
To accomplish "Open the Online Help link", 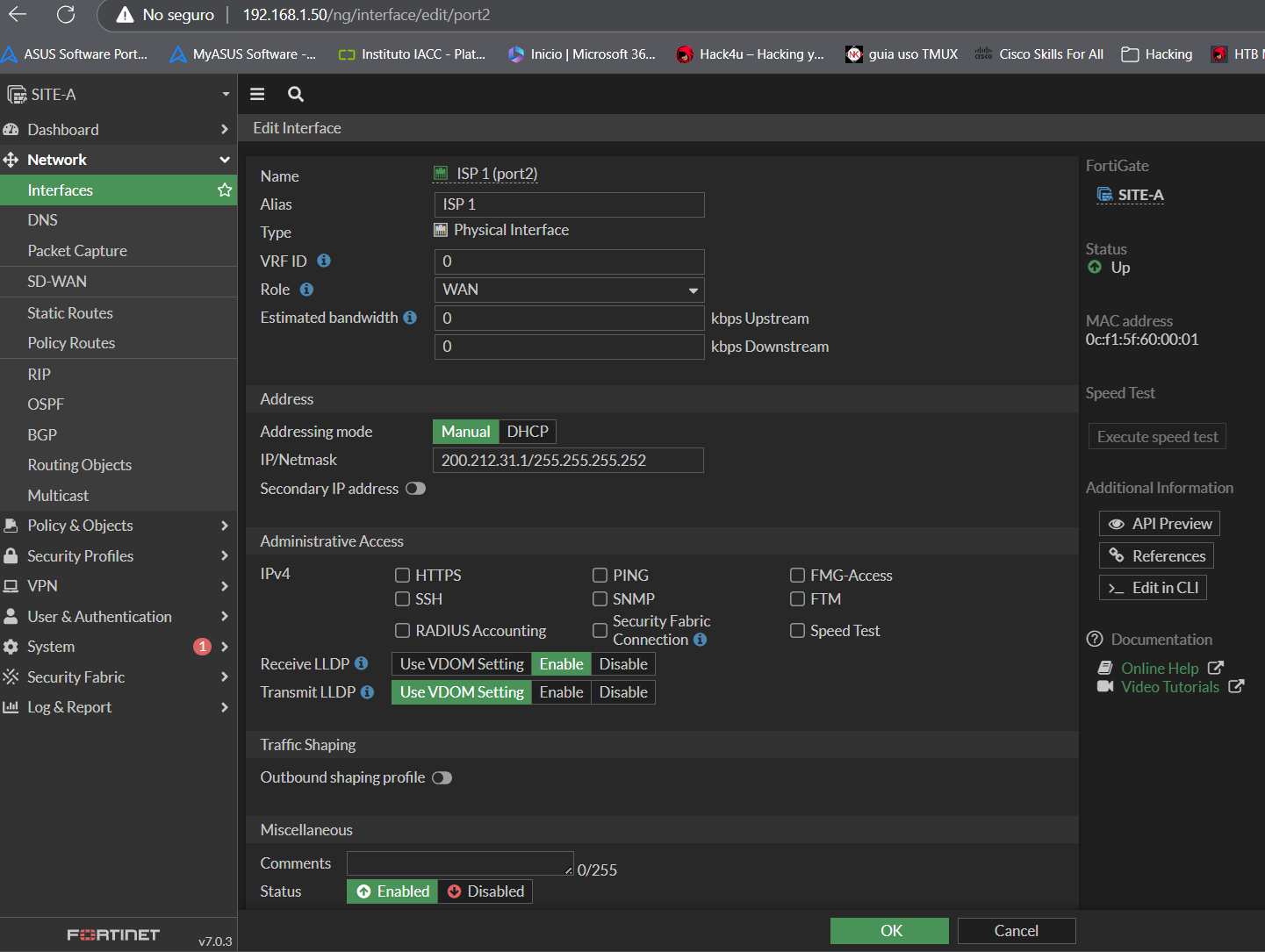I will pos(1159,669).
